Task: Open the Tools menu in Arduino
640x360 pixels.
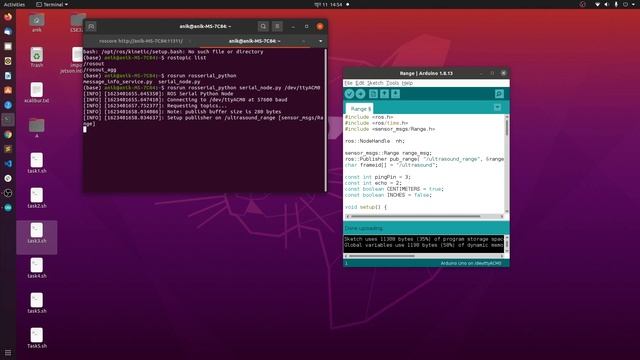Action: pos(392,83)
